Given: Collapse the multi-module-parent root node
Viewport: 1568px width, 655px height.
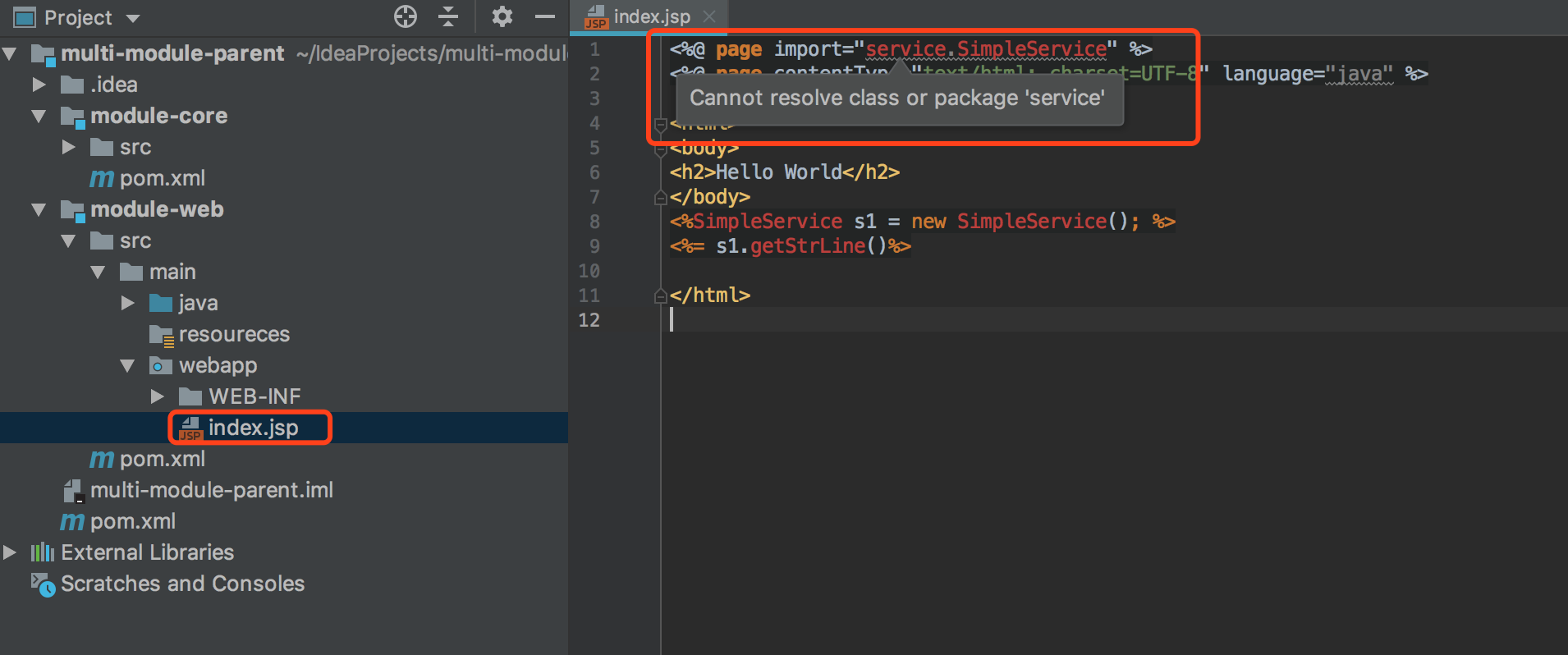Looking at the screenshot, I should pos(10,54).
